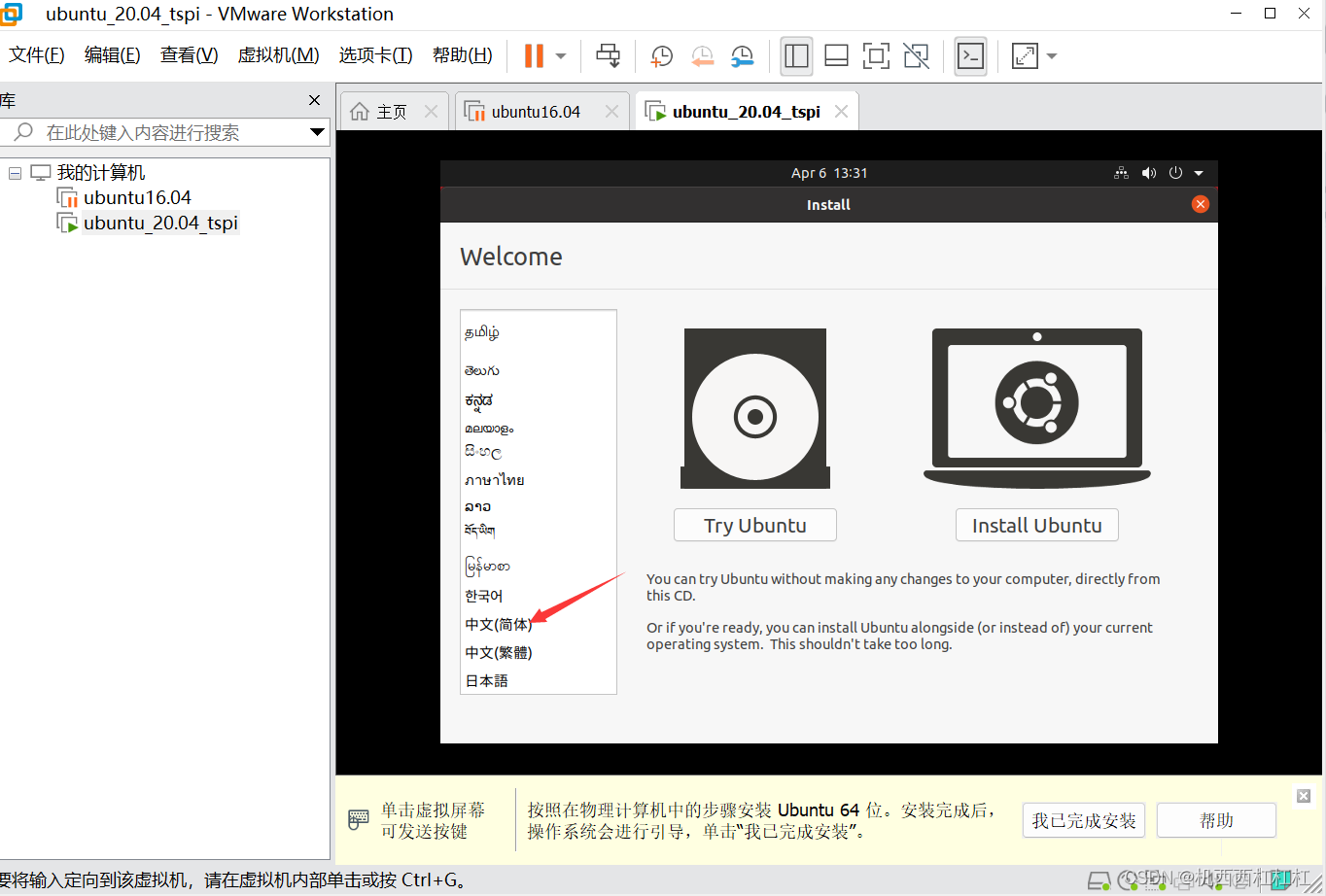Close the ubuntu_20.04_tspi tab
1326x896 pixels.
point(842,112)
